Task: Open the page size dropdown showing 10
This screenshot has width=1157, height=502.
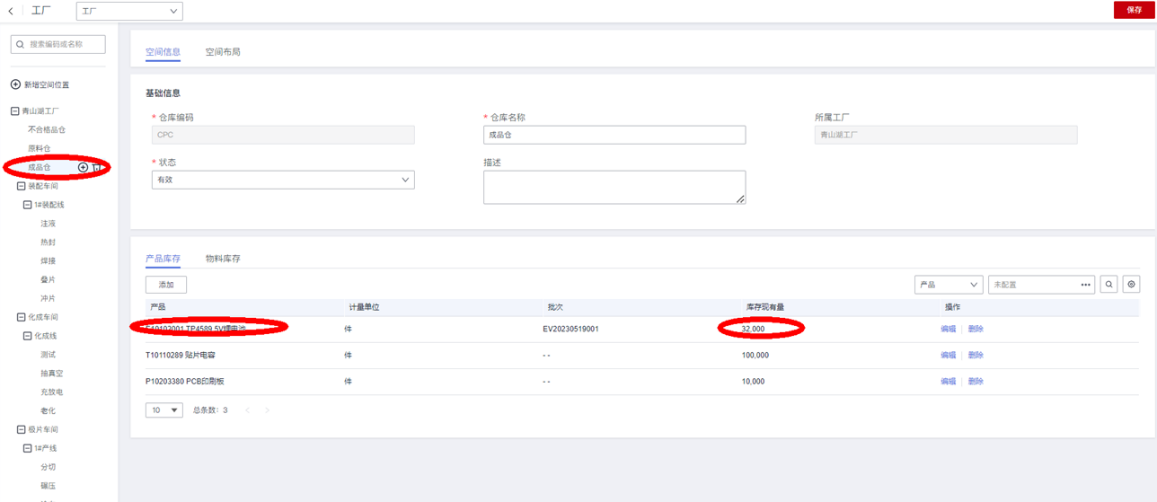Action: pos(164,410)
